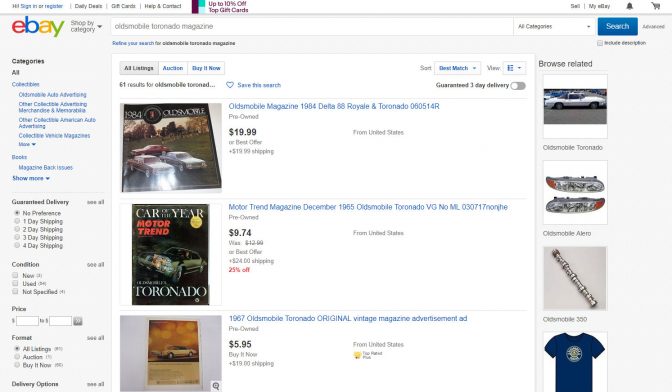
Task: Open Advanced search link
Action: (653, 27)
